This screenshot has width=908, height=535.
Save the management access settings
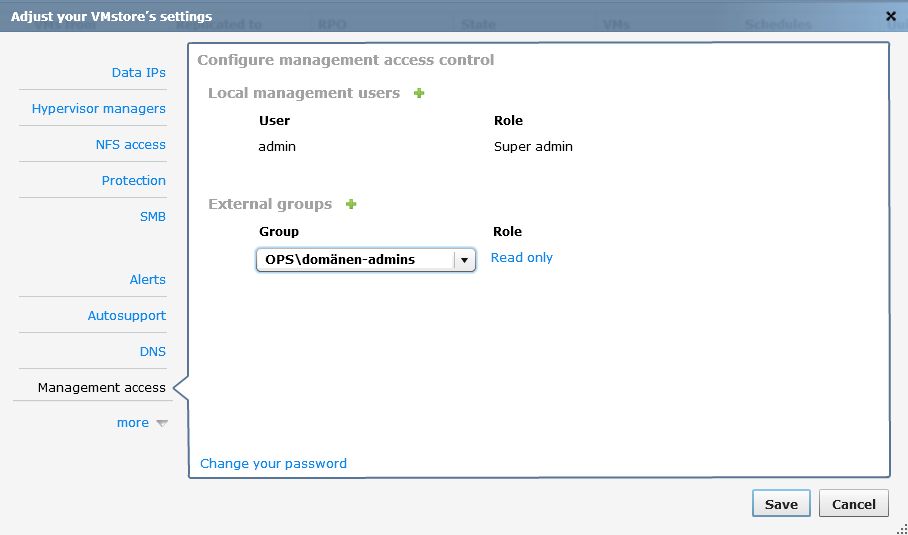780,504
